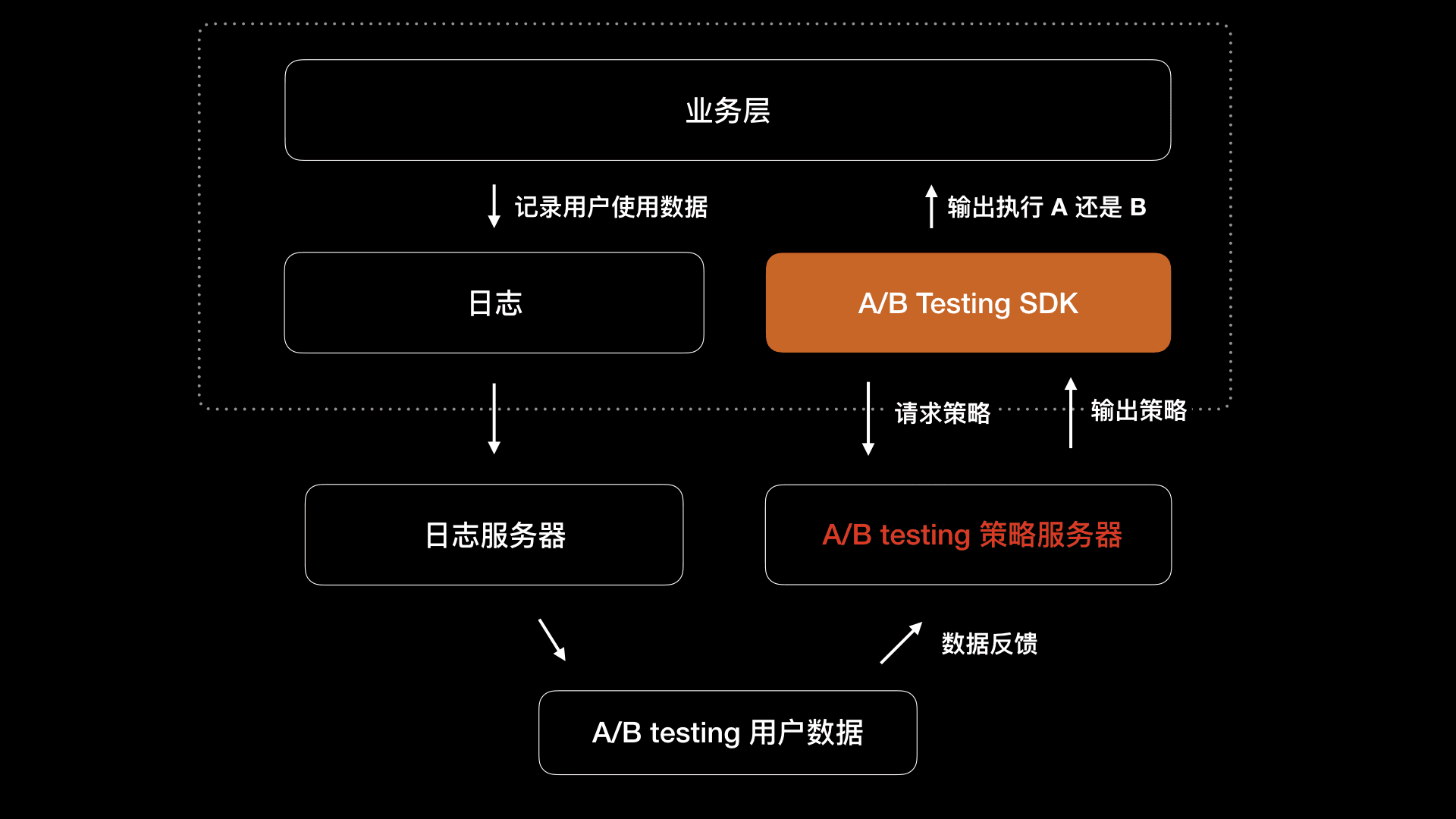Click the 日志 log component icon
This screenshot has width=1456, height=819.
[494, 303]
